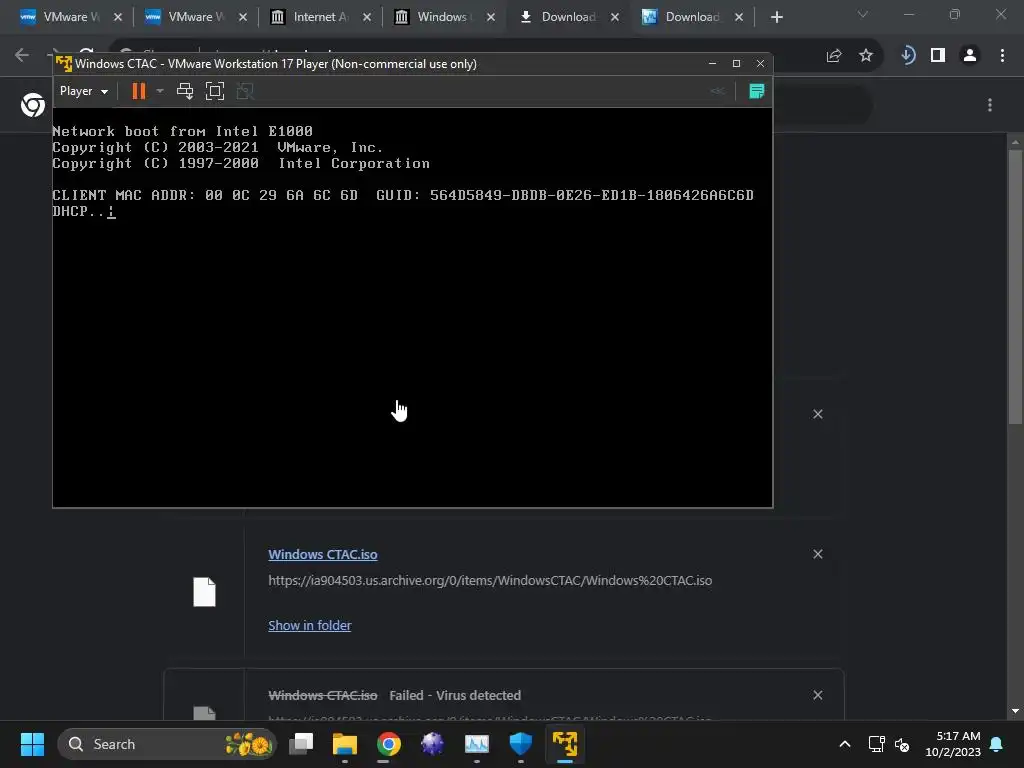1024x768 pixels.
Task: Remove Windows CTAC.iso entry from downloads list
Action: [818, 554]
